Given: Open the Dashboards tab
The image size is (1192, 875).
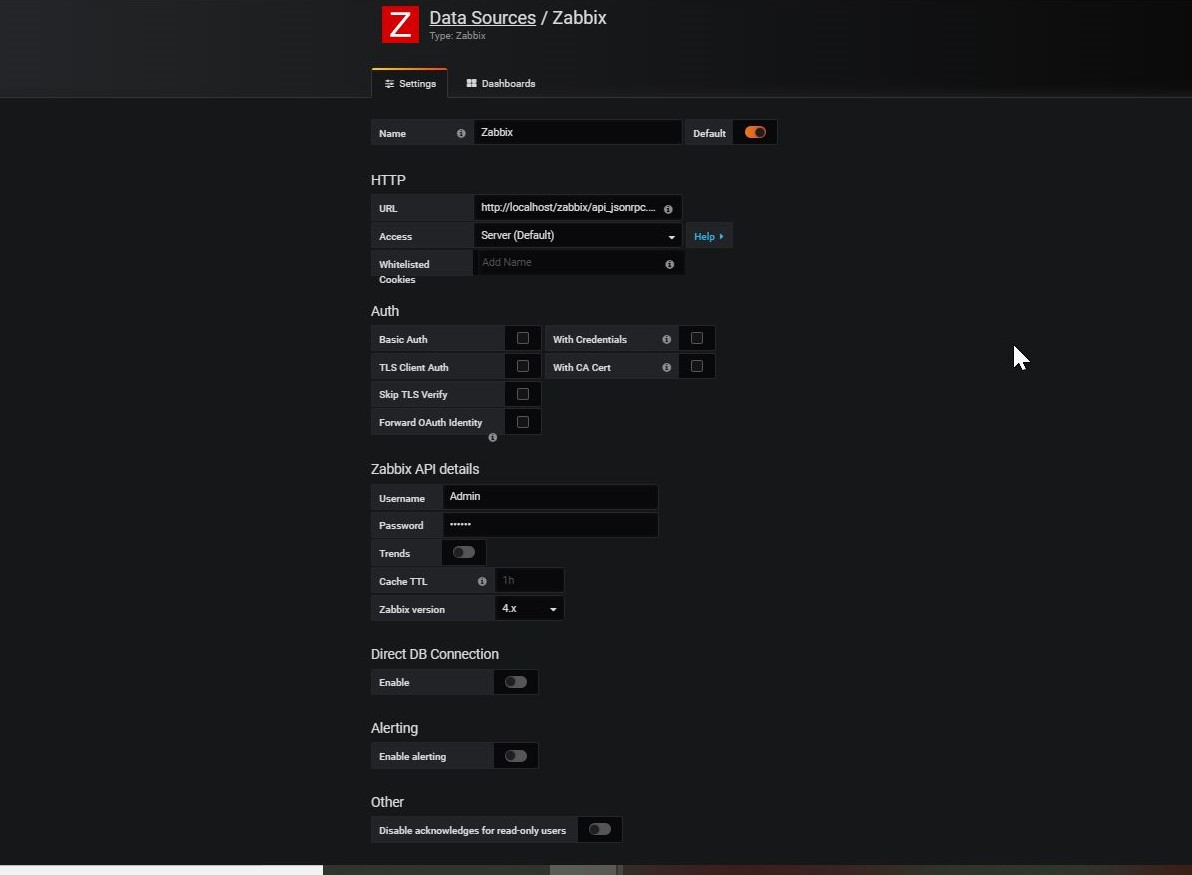Looking at the screenshot, I should (501, 84).
